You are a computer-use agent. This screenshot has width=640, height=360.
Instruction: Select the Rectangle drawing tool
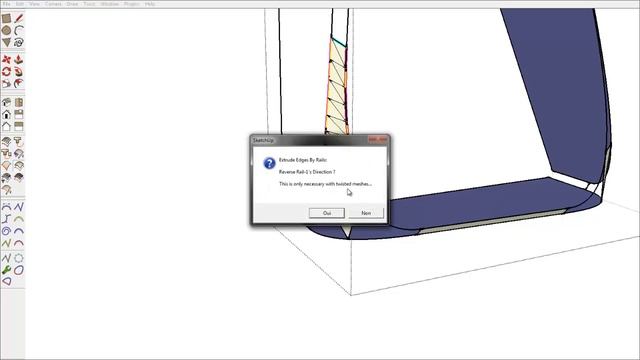[x=6, y=18]
